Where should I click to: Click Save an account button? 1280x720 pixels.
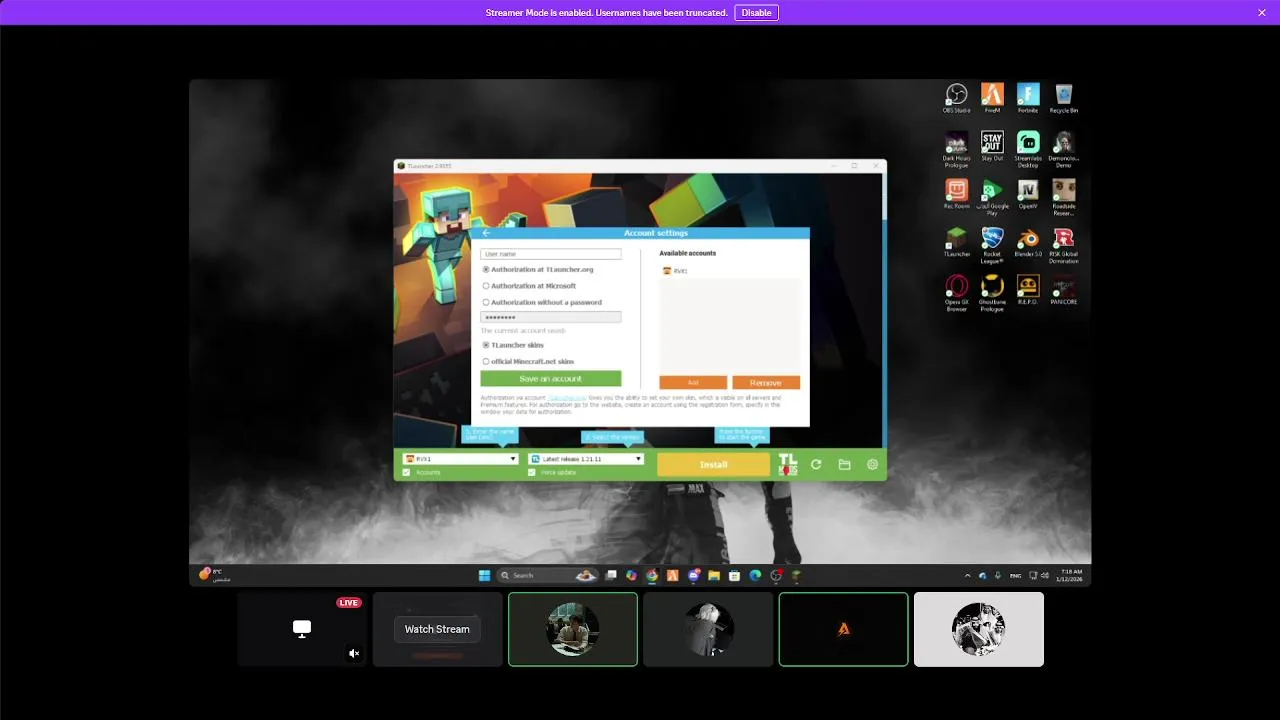[x=551, y=379]
